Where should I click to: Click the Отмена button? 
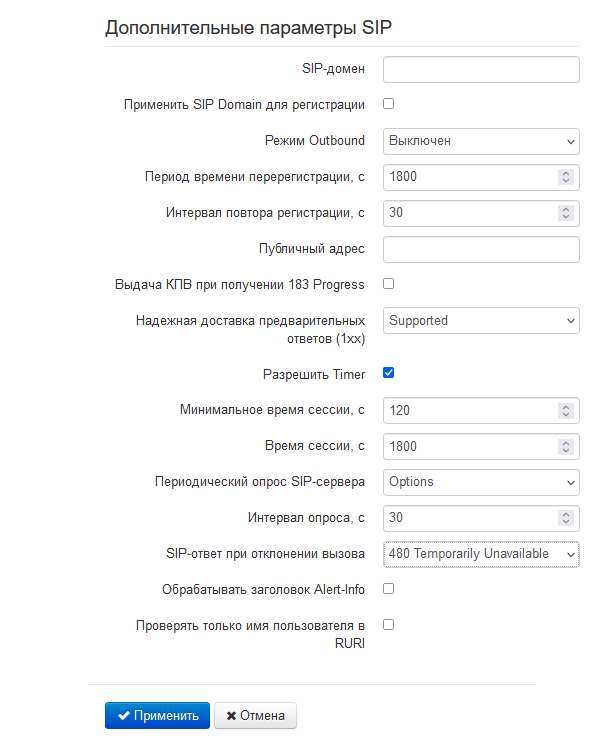(255, 716)
